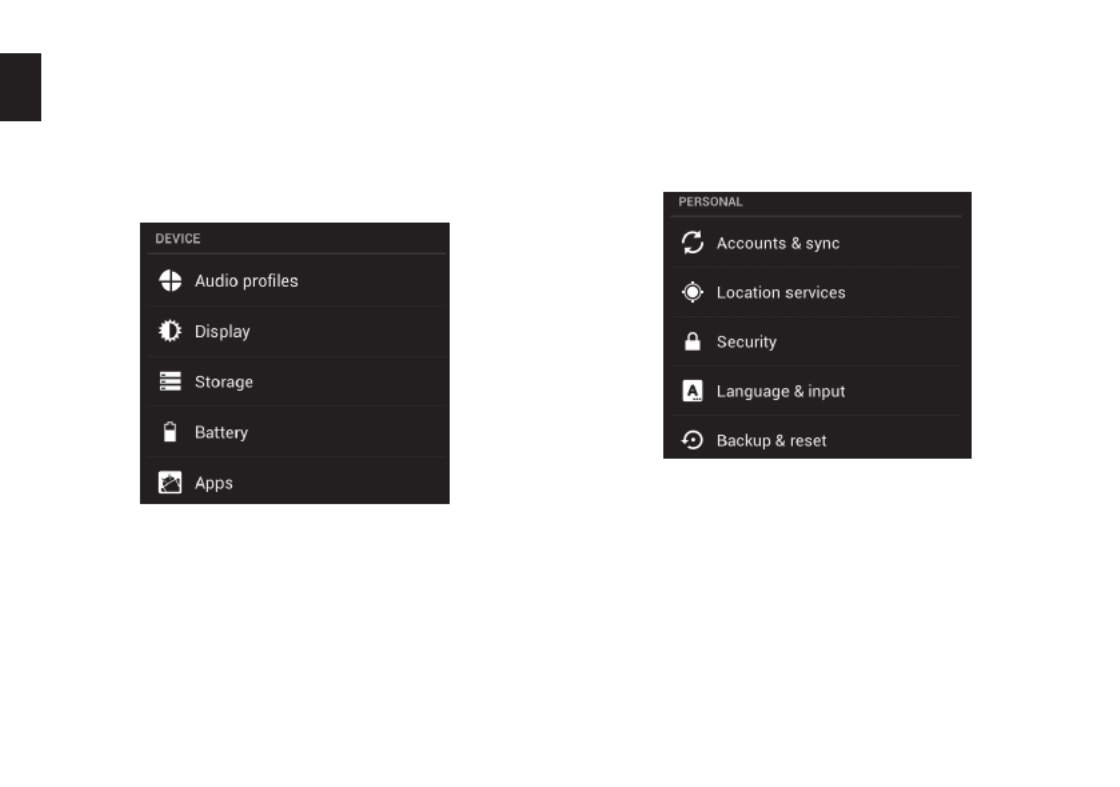This screenshot has width=1120, height=787.
Task: Select the Storage menu entry
Action: click(295, 381)
